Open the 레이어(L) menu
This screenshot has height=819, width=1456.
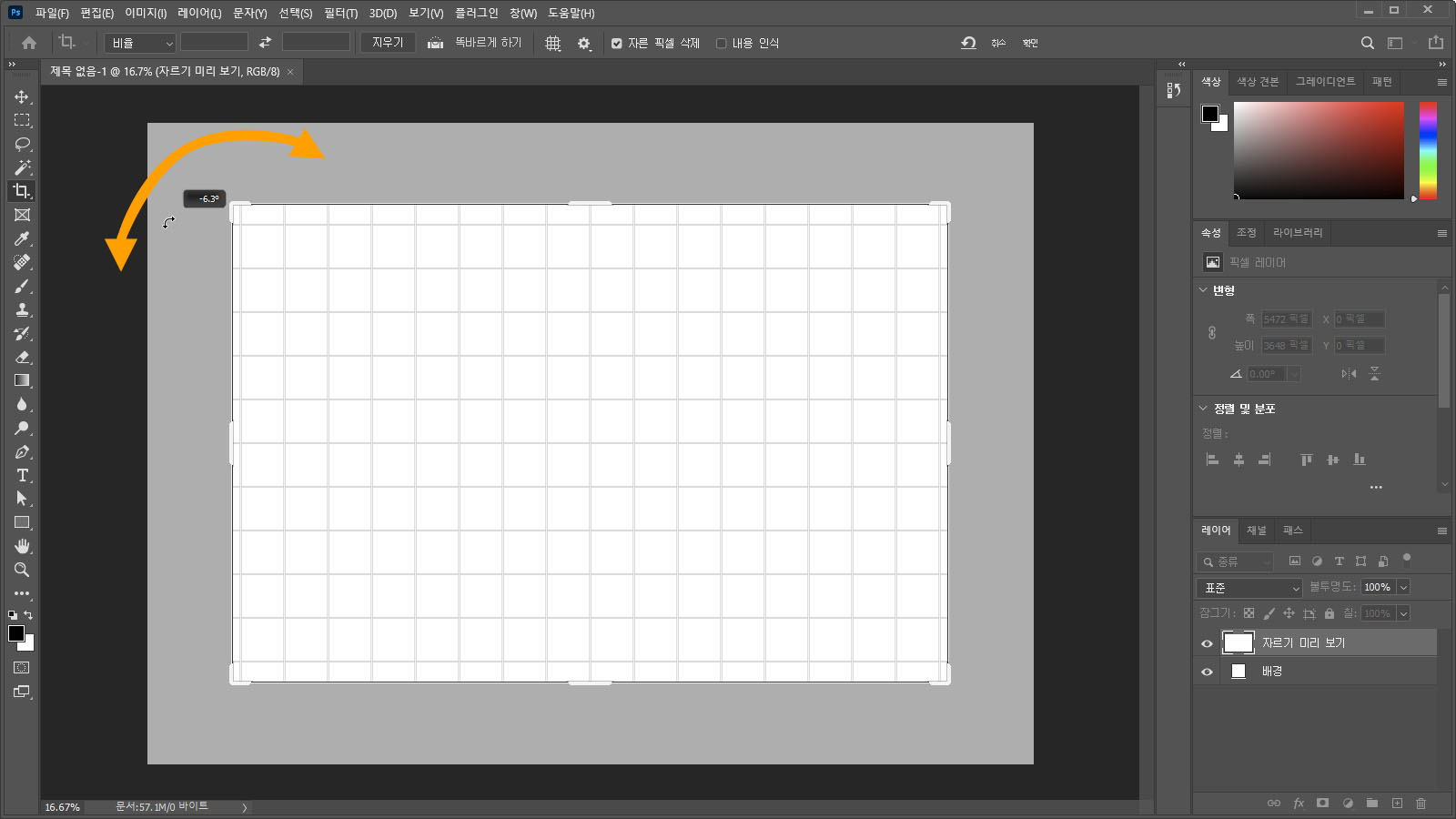click(199, 13)
